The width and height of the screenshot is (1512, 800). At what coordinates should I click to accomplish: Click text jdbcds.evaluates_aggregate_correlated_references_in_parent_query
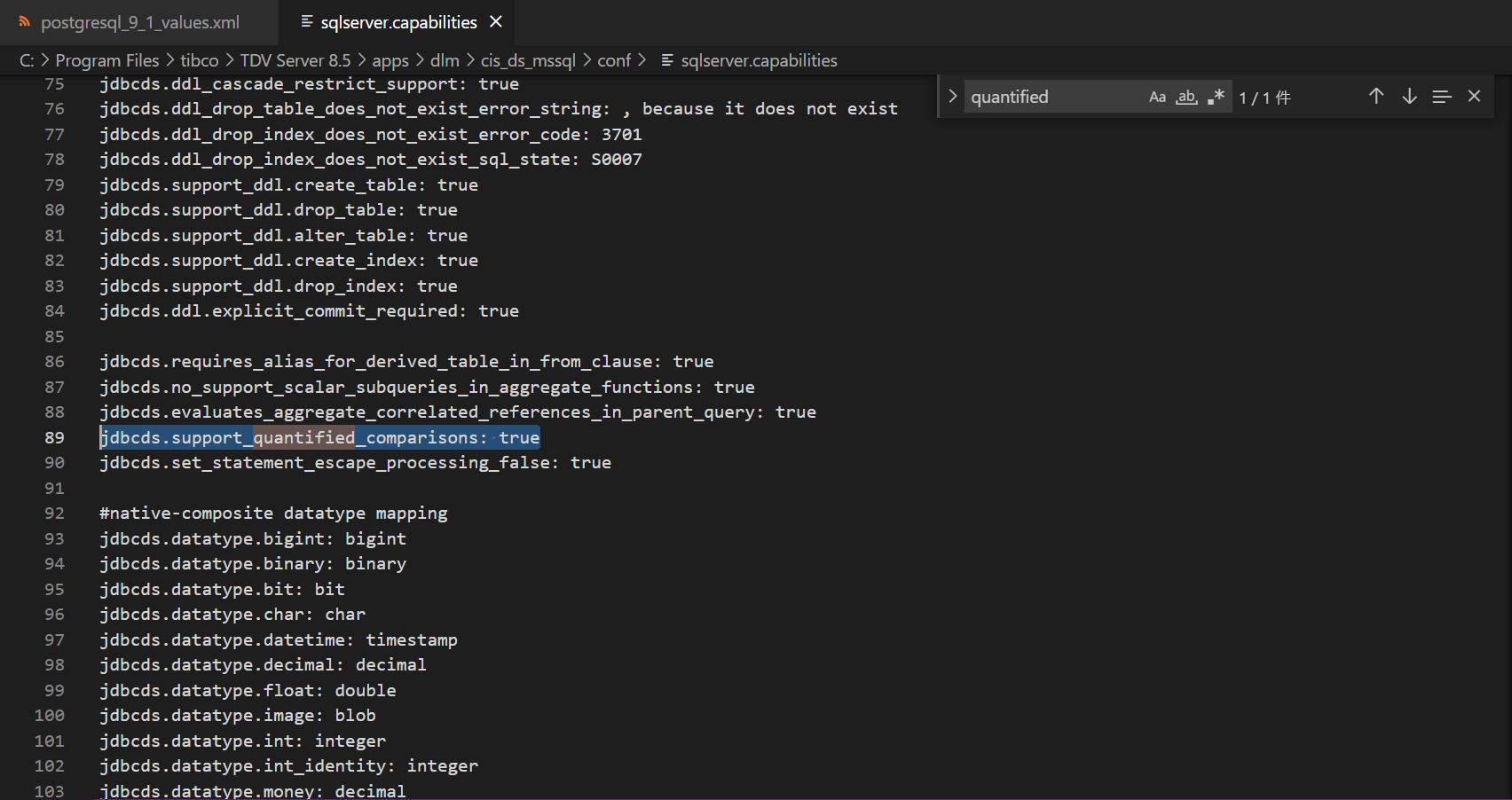click(x=427, y=412)
